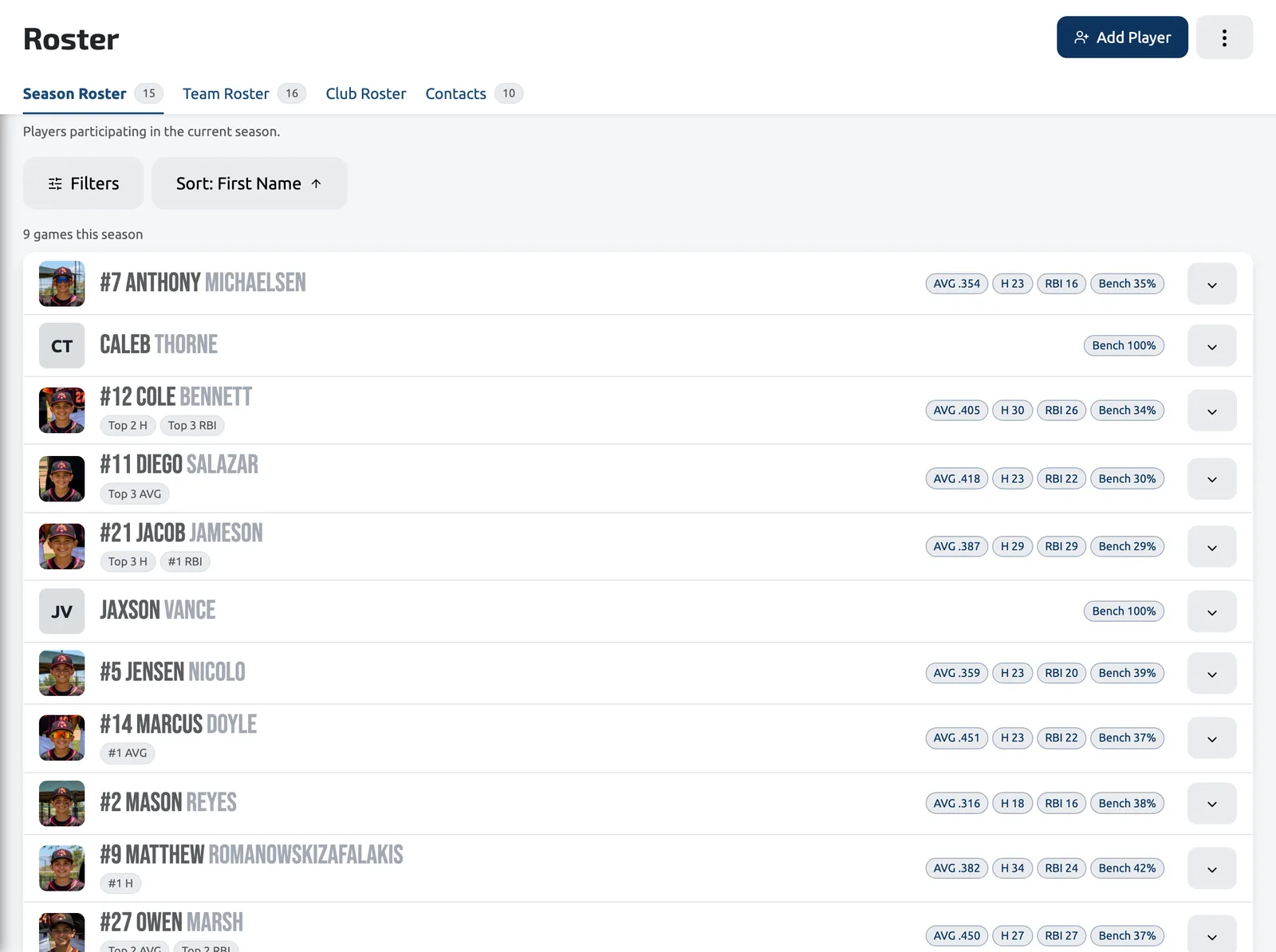Open the three-dot more options menu
1276x952 pixels.
click(1224, 37)
